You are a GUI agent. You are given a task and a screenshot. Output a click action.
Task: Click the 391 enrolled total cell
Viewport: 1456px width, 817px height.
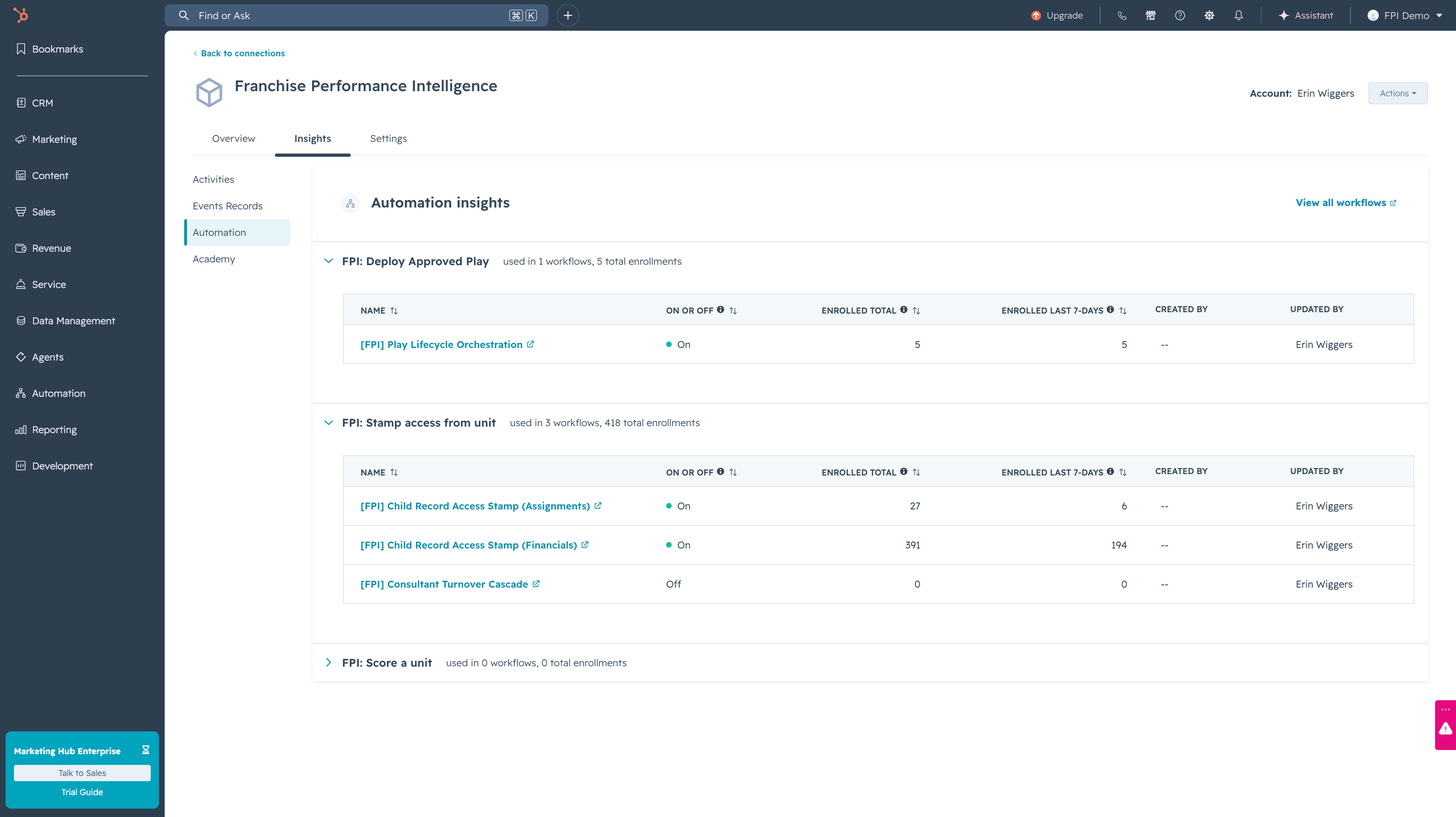(x=912, y=545)
